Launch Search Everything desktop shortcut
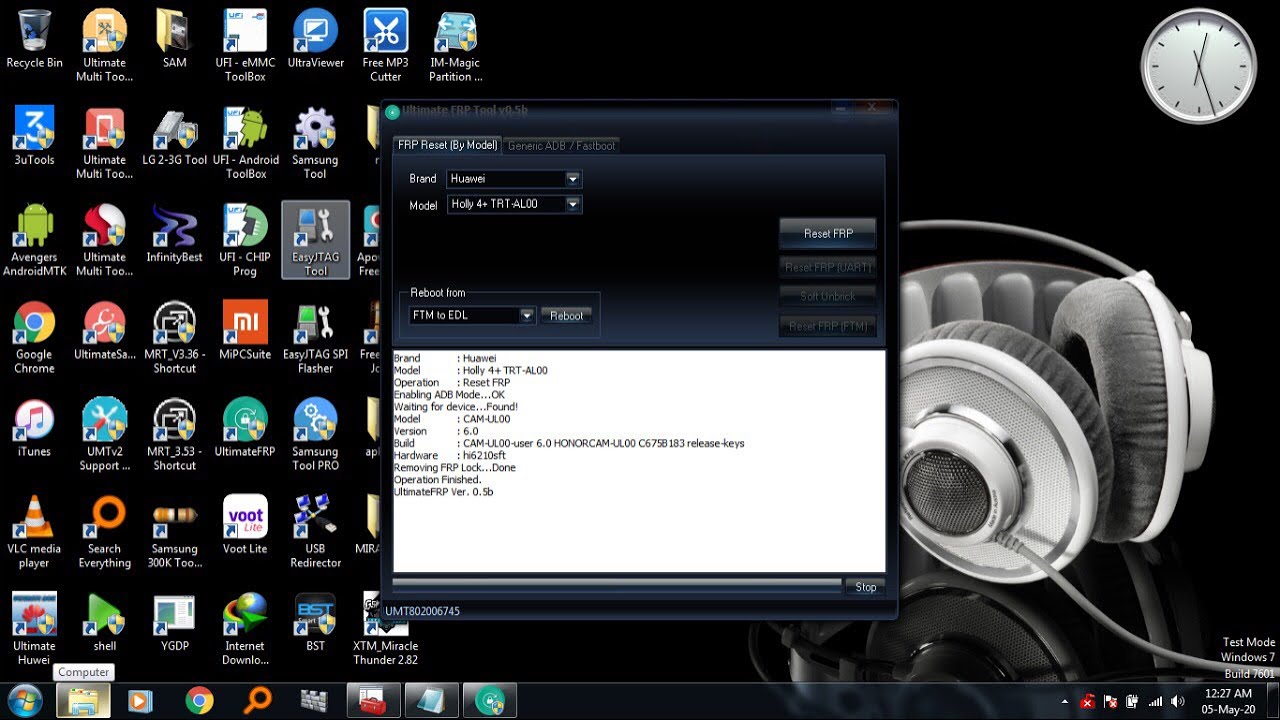Screen dimensions: 1280x720 point(104,531)
